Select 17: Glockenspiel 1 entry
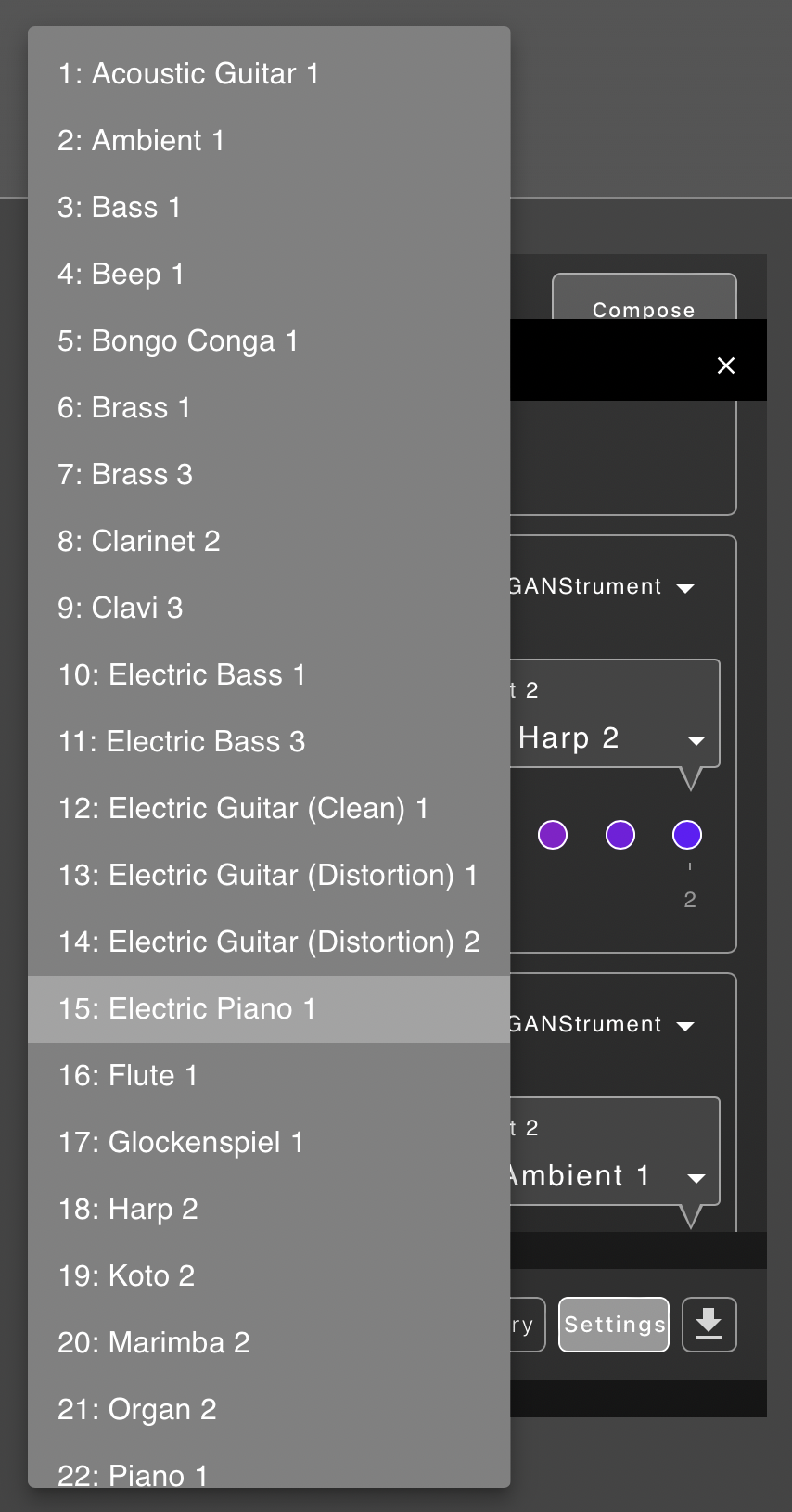Image resolution: width=792 pixels, height=1512 pixels. pyautogui.click(x=269, y=1143)
